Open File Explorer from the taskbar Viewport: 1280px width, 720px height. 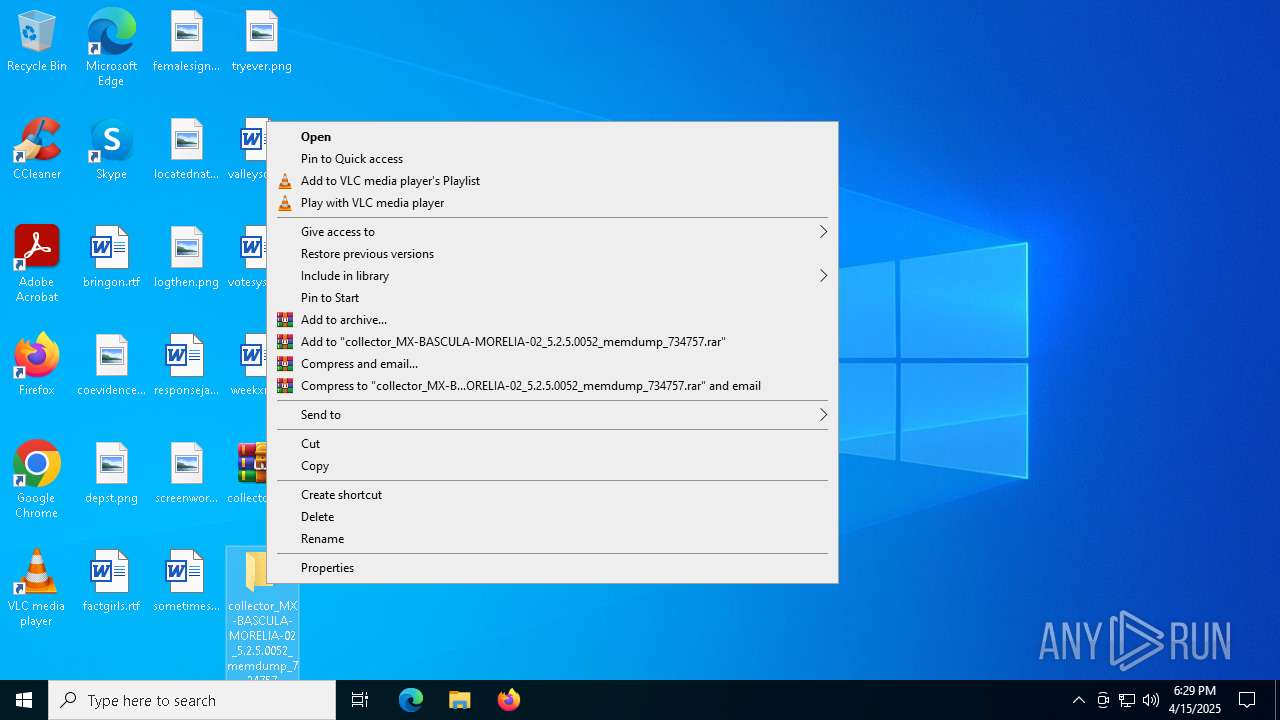point(460,700)
